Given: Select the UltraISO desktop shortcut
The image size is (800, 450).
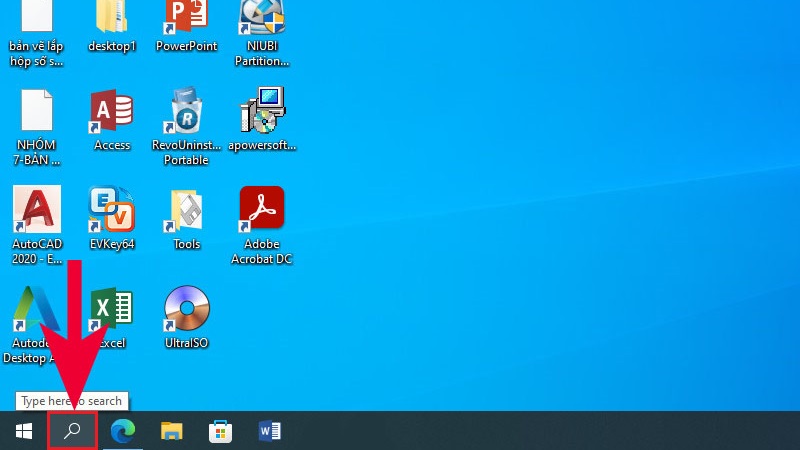Looking at the screenshot, I should (x=187, y=308).
